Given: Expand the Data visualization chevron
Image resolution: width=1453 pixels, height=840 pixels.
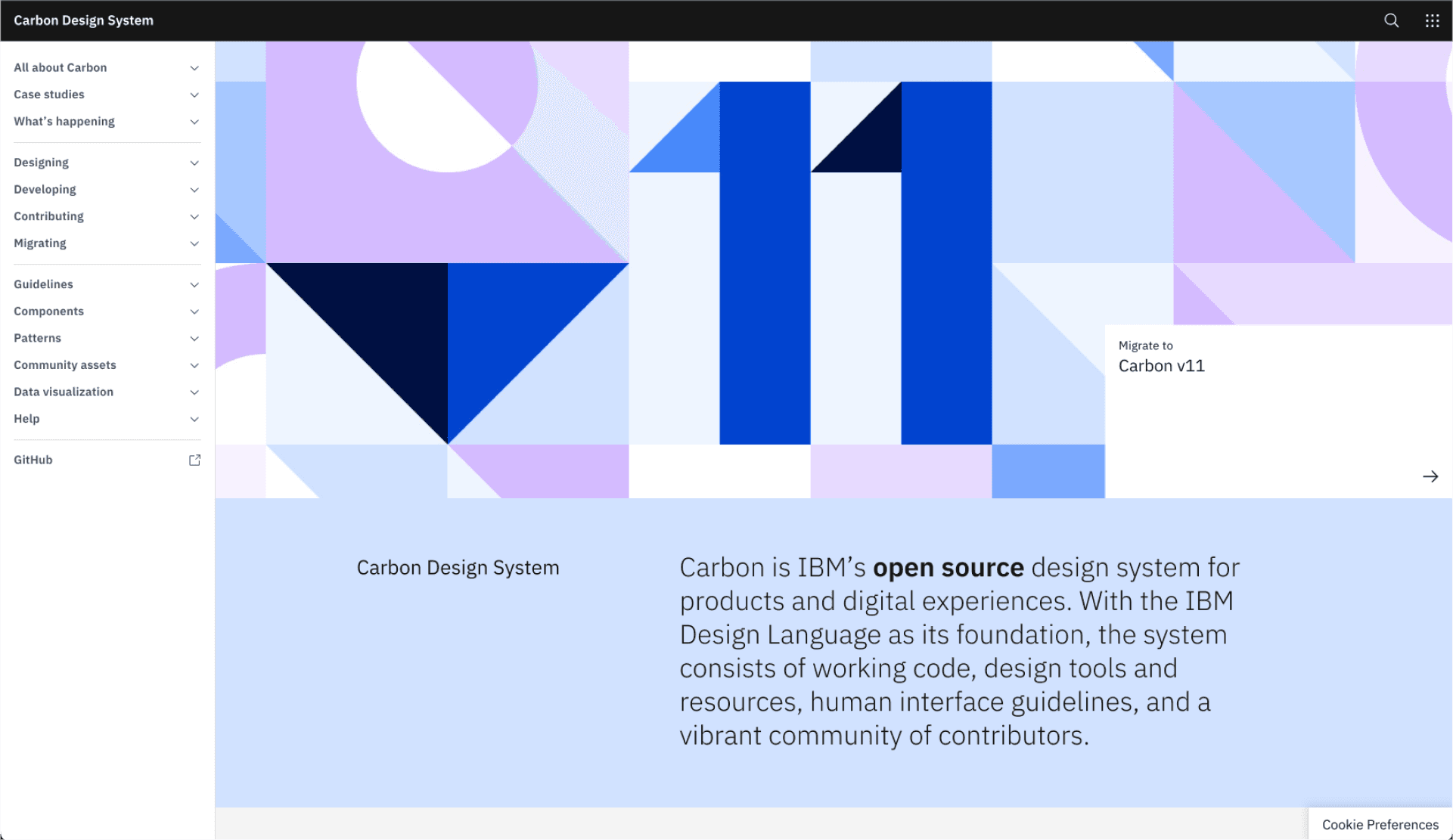Looking at the screenshot, I should 194,392.
